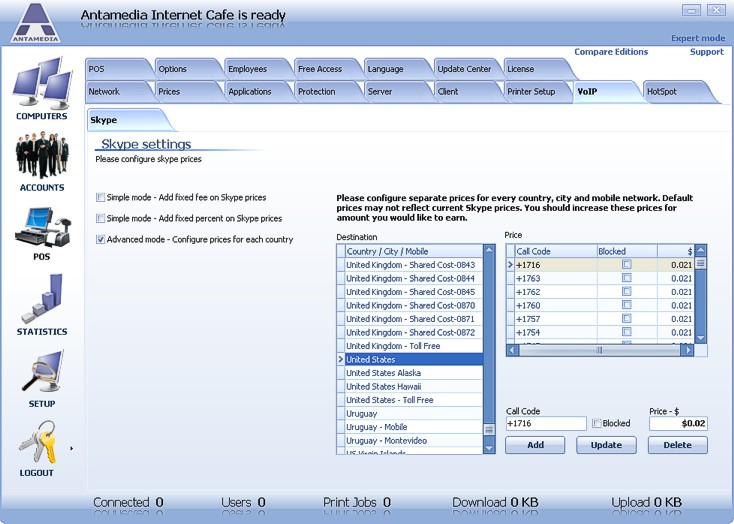
Task: Enable Simple mode fixed percent checkbox
Action: pyautogui.click(x=100, y=218)
